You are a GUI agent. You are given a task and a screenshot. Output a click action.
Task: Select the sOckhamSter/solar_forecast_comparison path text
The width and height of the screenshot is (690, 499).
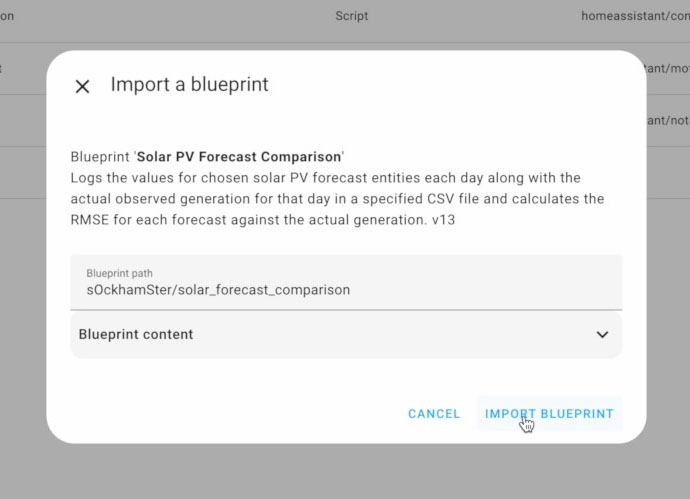pos(218,290)
